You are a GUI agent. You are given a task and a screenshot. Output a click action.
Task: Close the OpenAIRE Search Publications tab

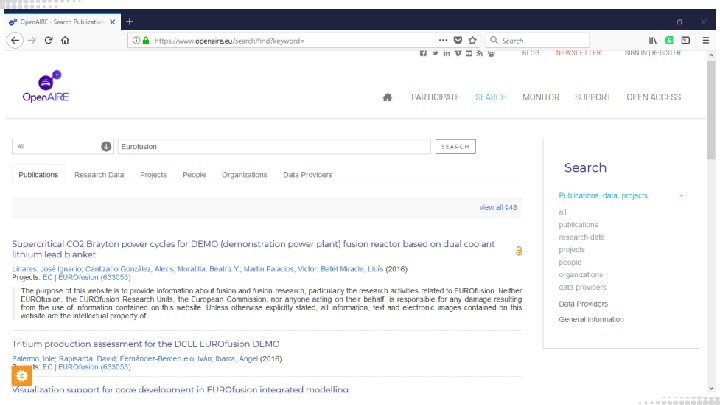(x=112, y=22)
